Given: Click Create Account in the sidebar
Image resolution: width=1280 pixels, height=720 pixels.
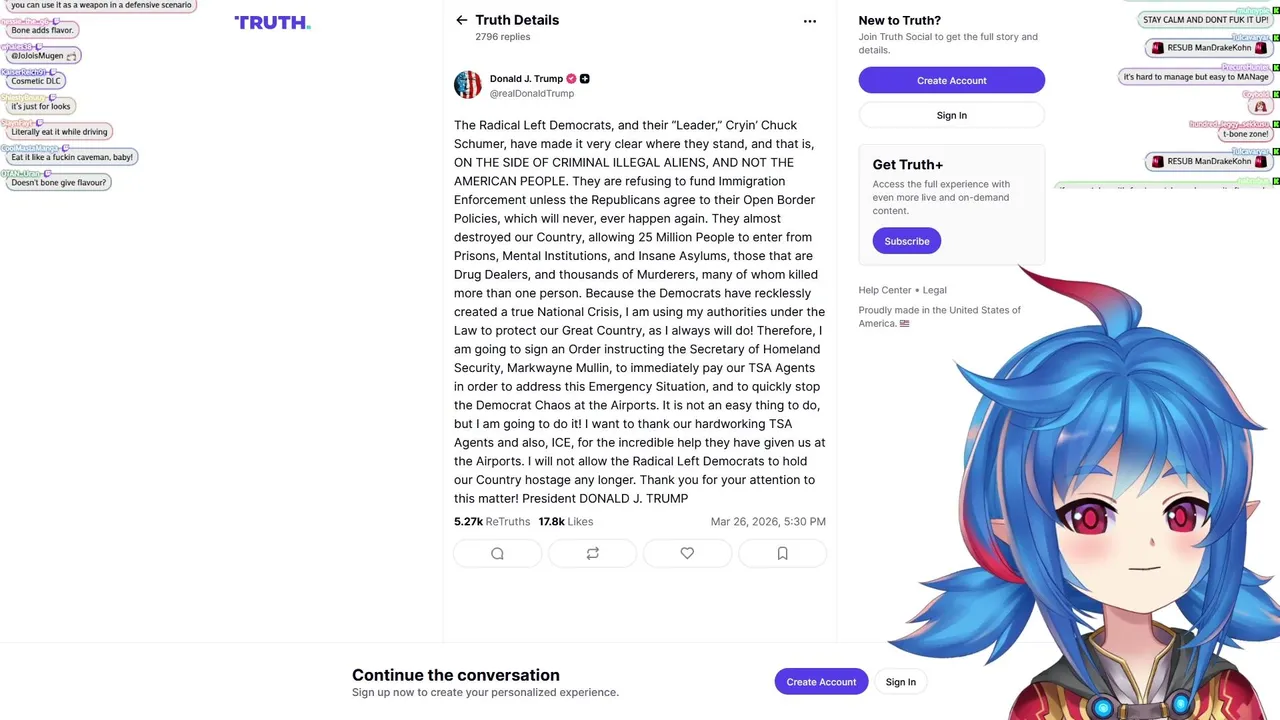Looking at the screenshot, I should pyautogui.click(x=951, y=80).
